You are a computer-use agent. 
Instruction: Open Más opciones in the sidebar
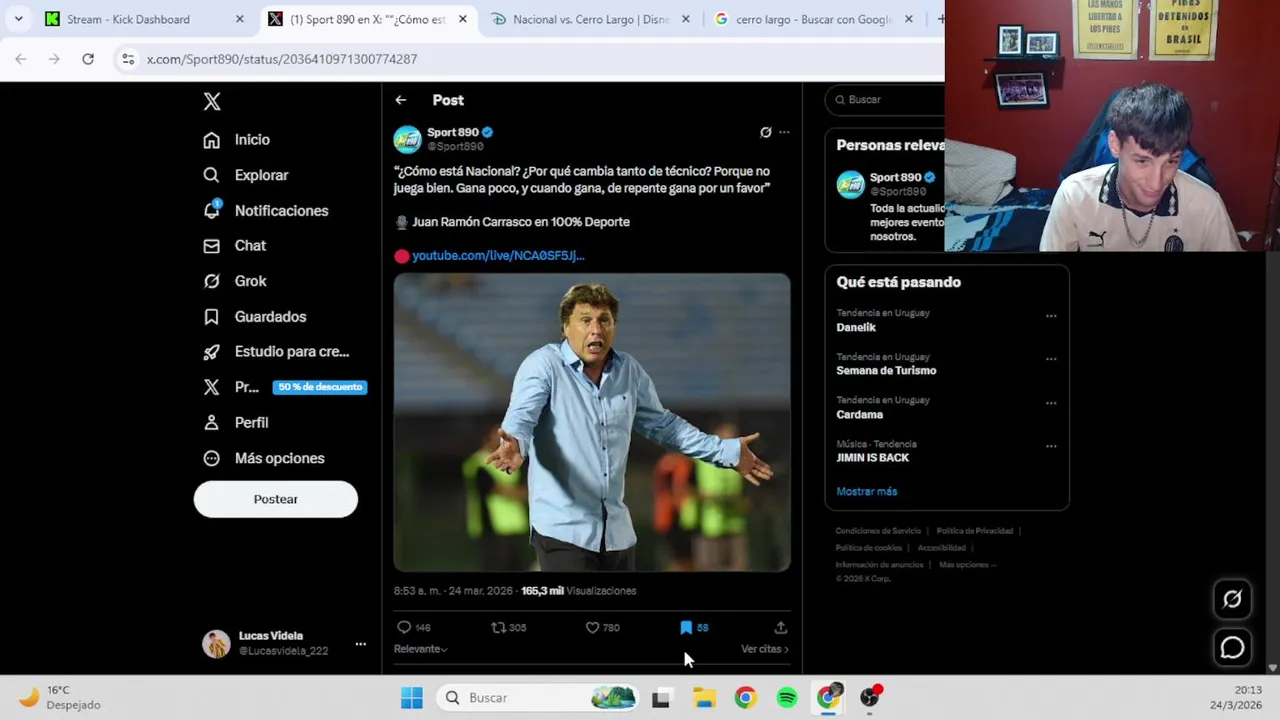(x=264, y=458)
